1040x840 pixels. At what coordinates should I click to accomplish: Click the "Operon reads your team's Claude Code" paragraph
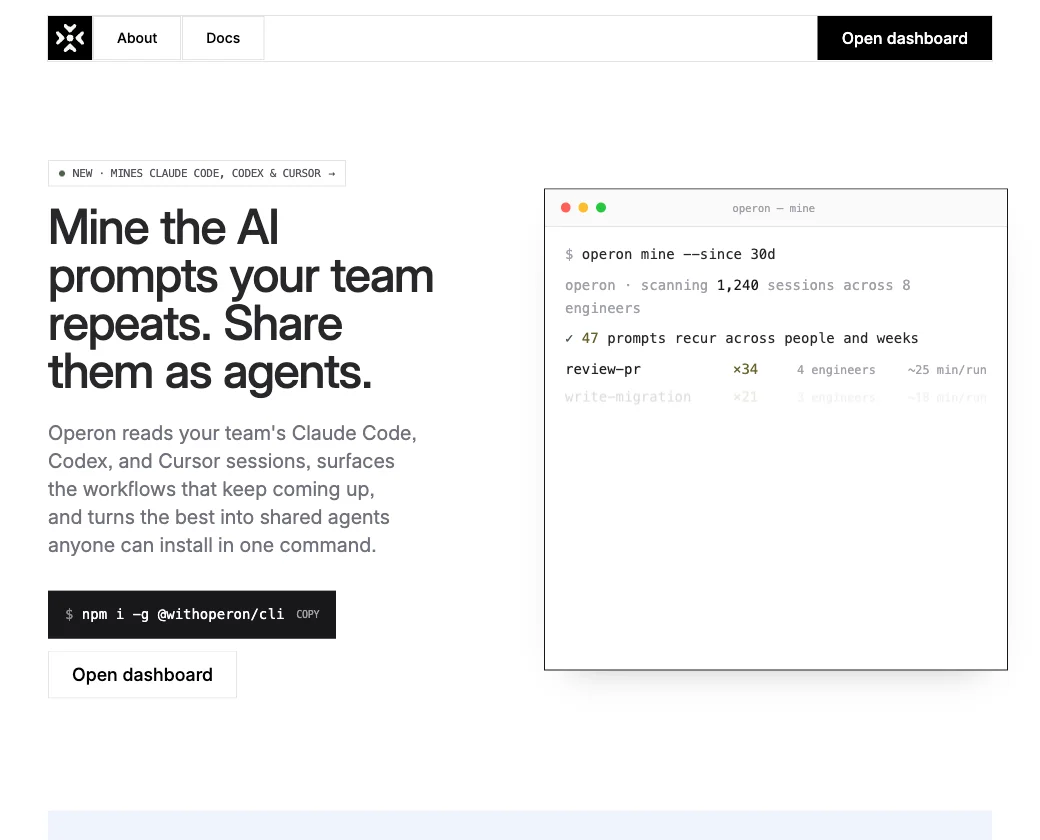[232, 489]
